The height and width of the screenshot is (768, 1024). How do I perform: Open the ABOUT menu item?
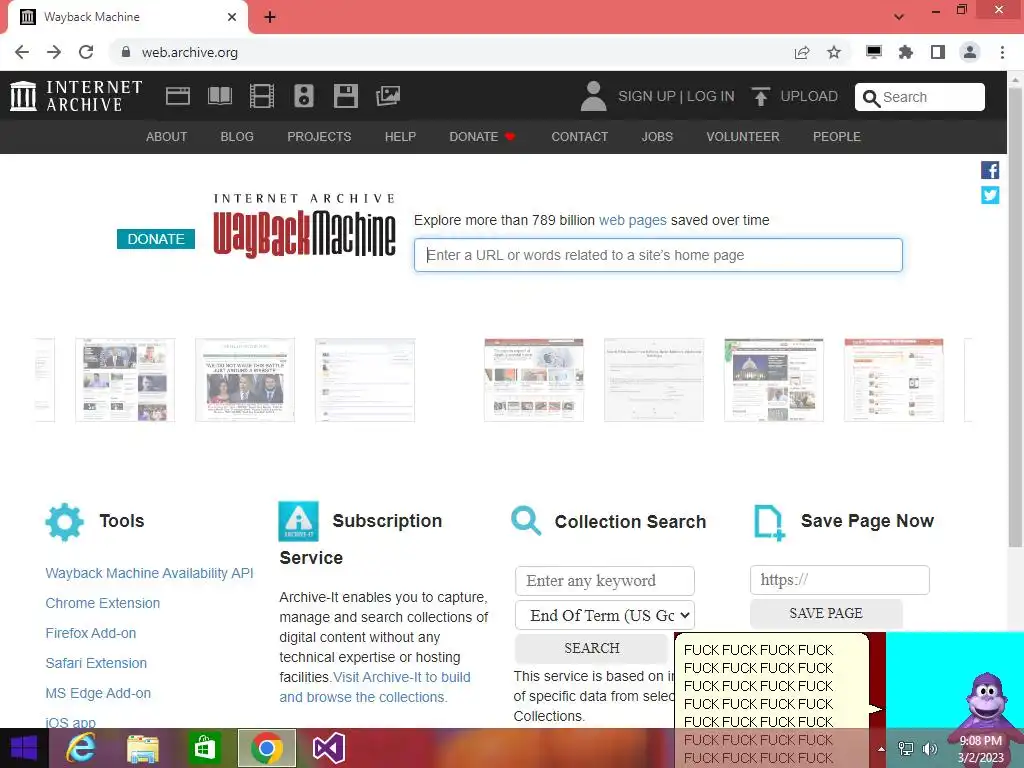click(x=167, y=136)
